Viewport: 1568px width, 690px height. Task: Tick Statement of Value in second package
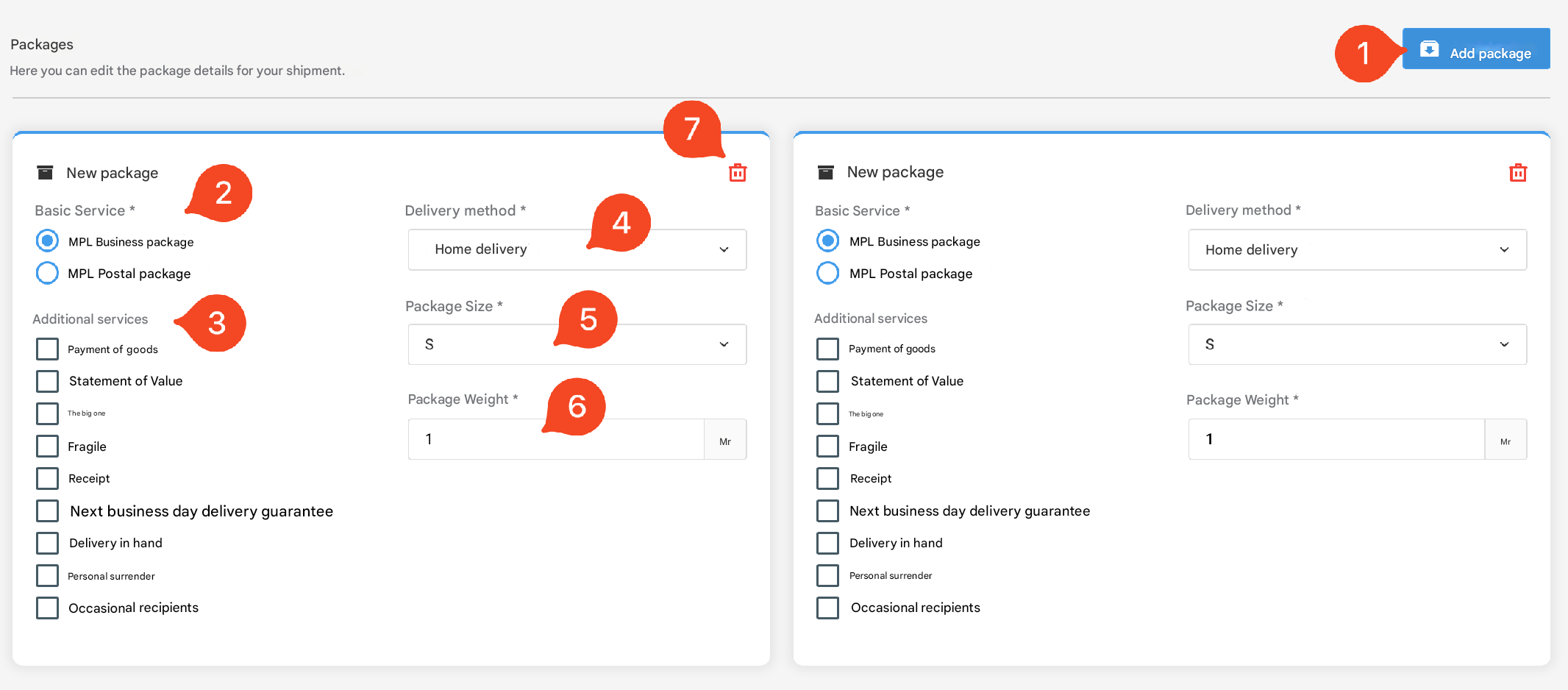[827, 381]
